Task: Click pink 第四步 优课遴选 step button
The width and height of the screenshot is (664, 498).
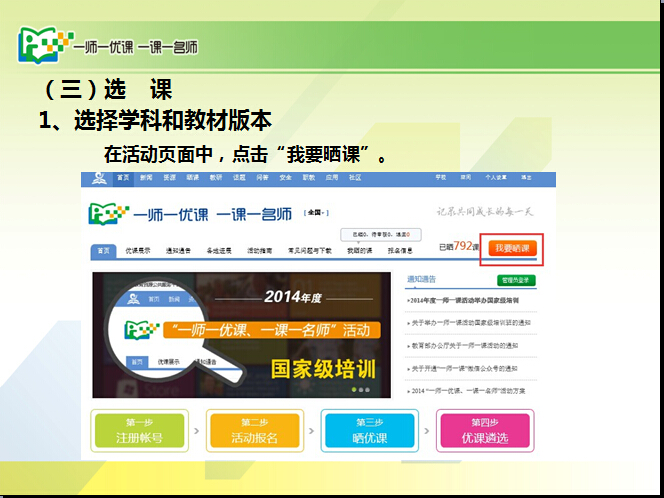Action: coord(485,431)
